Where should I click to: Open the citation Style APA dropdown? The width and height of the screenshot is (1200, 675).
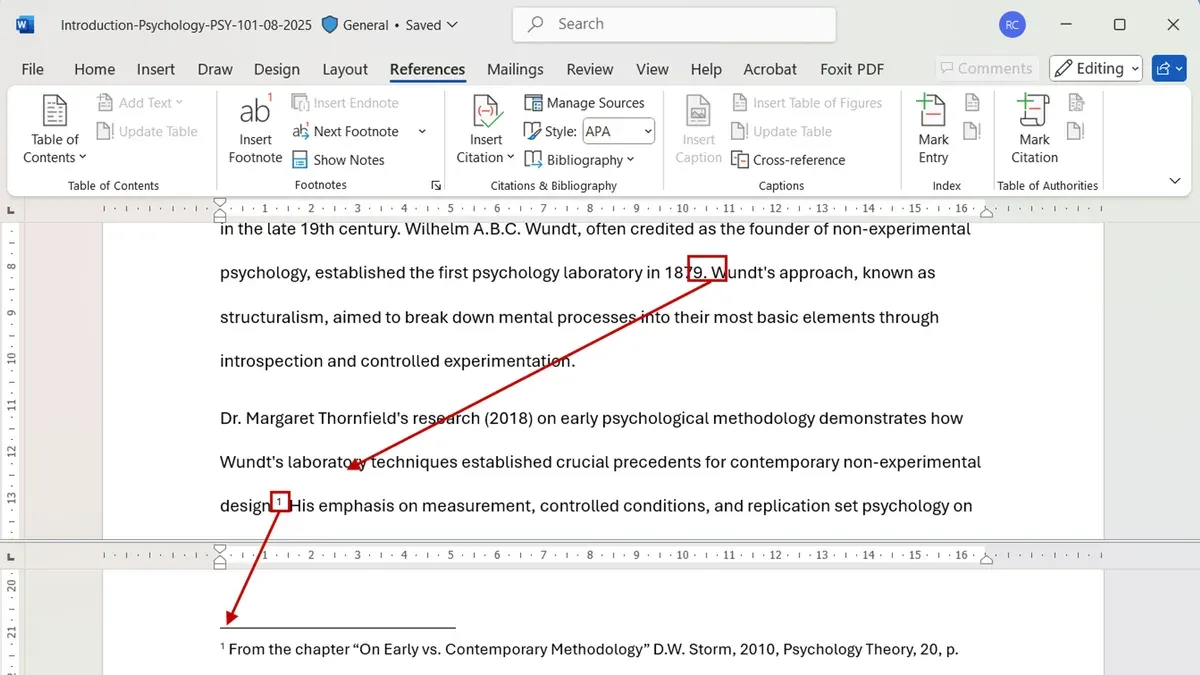point(619,131)
